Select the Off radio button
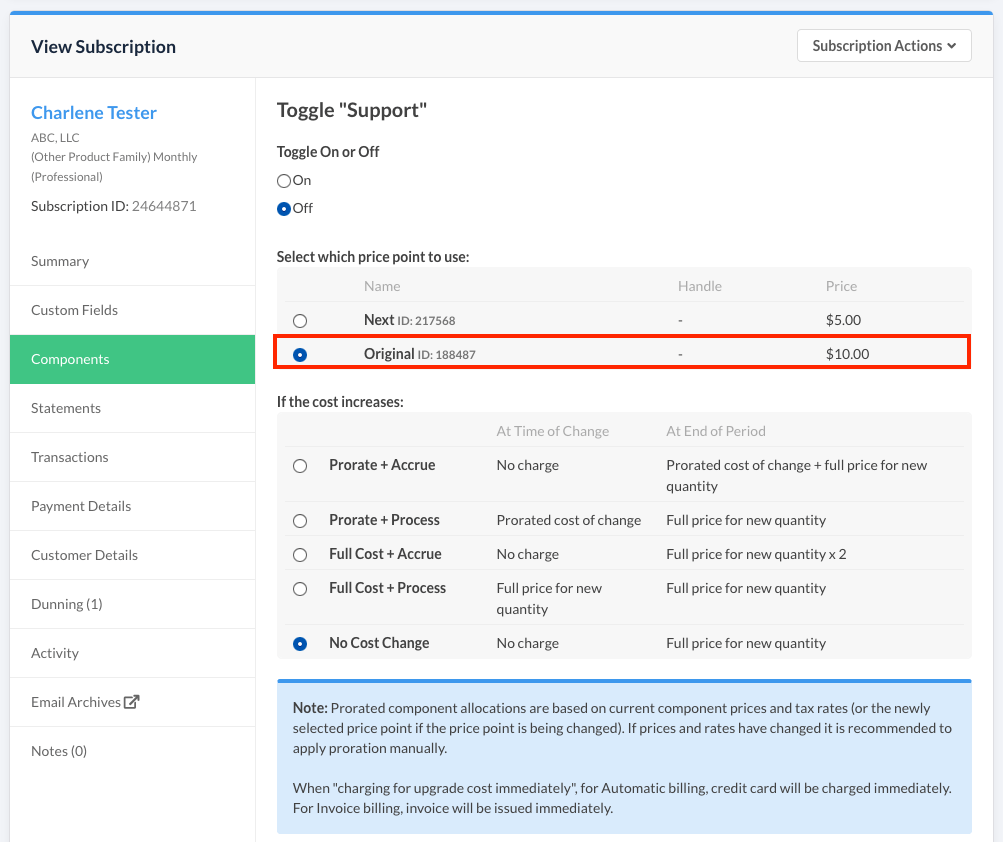 (284, 209)
